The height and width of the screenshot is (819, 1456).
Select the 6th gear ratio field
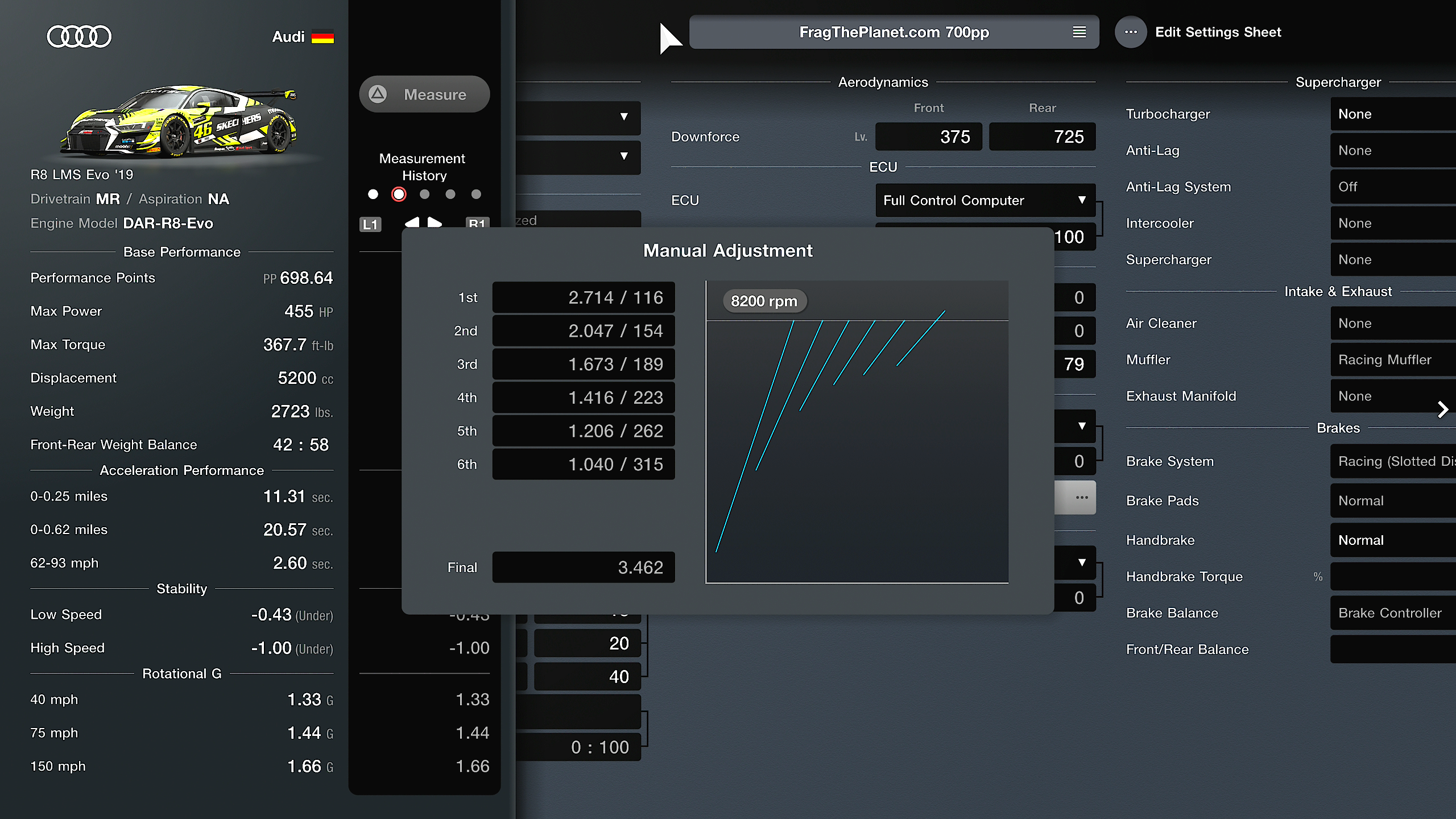(x=584, y=464)
